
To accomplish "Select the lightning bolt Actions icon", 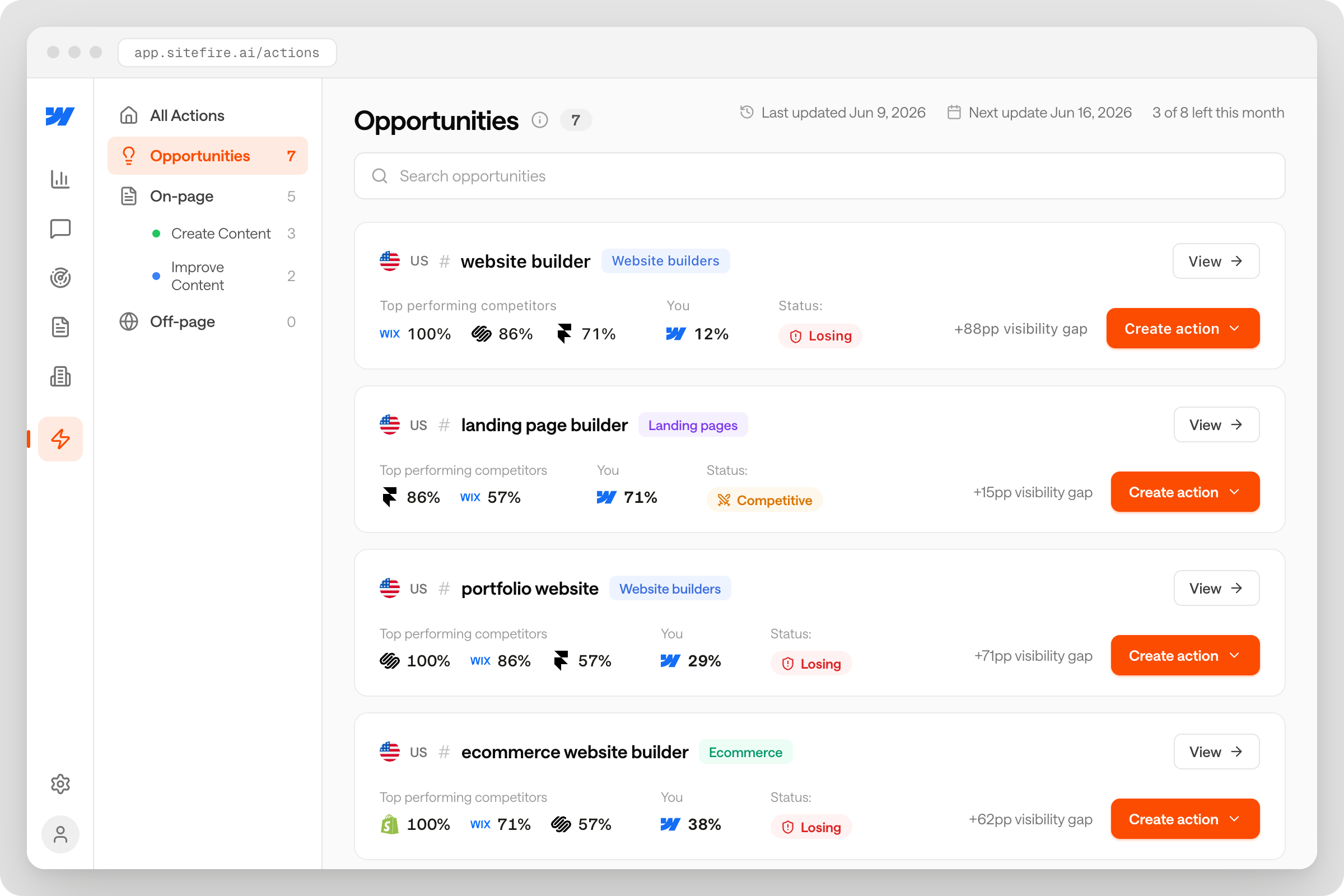I will [x=60, y=439].
